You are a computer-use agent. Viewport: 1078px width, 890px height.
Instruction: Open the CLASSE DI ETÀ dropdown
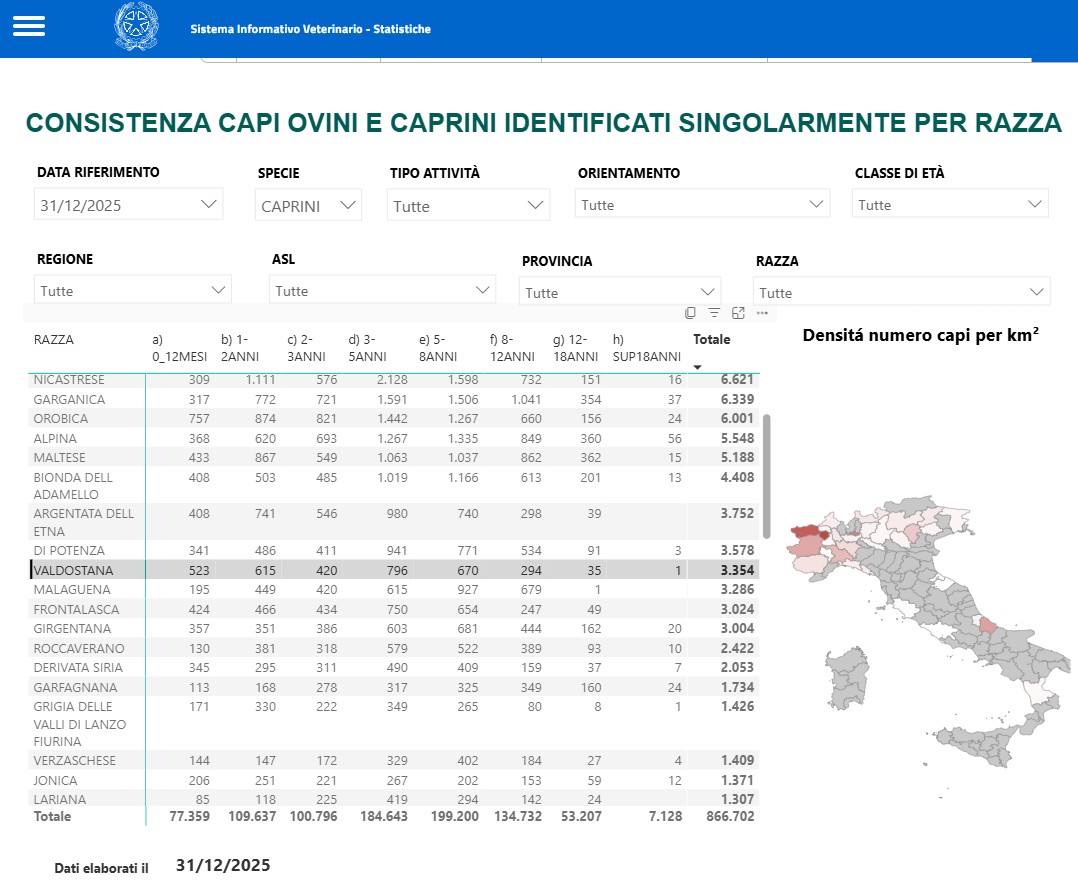(x=950, y=204)
